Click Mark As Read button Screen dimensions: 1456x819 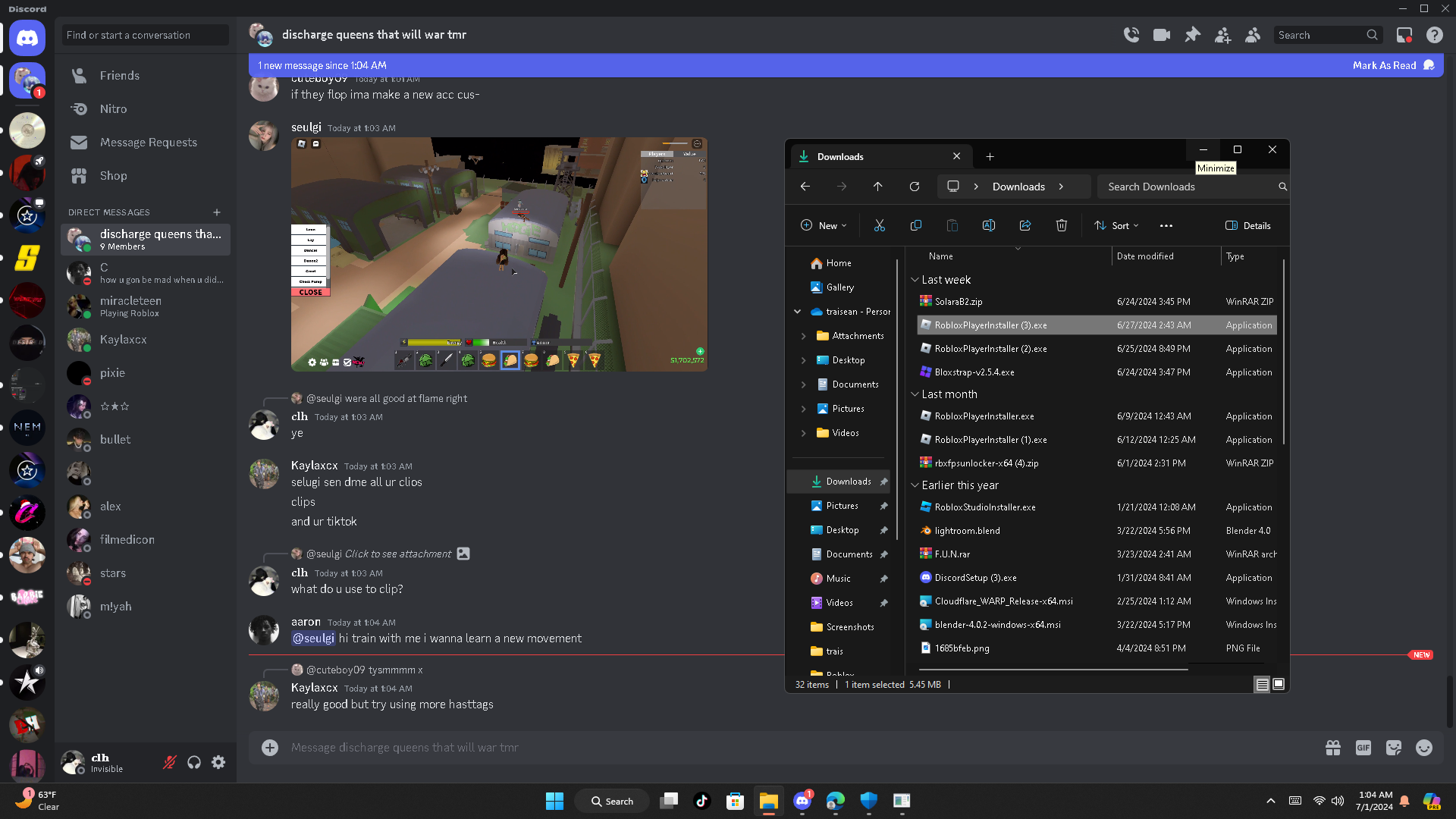tap(1394, 65)
